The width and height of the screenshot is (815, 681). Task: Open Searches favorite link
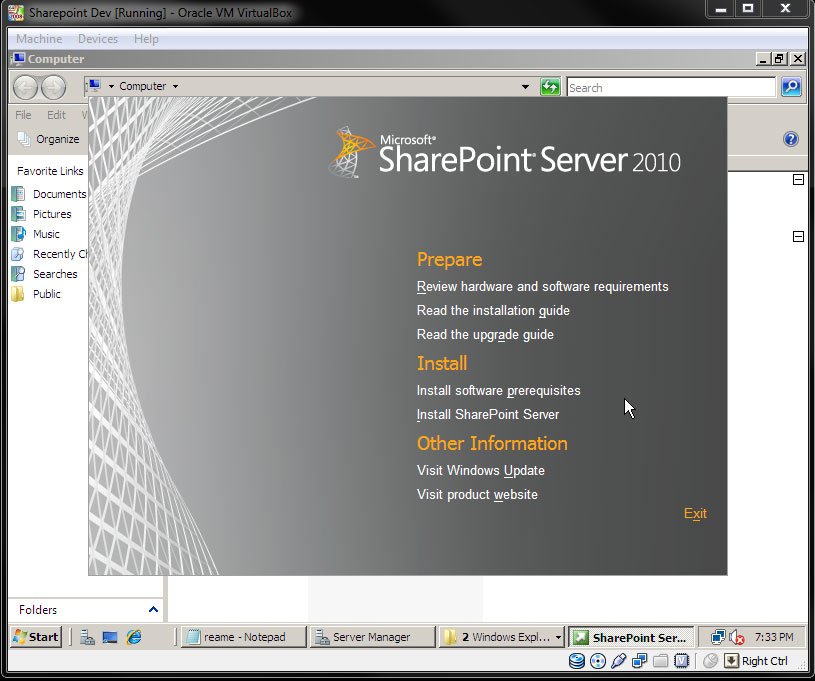(x=45, y=274)
